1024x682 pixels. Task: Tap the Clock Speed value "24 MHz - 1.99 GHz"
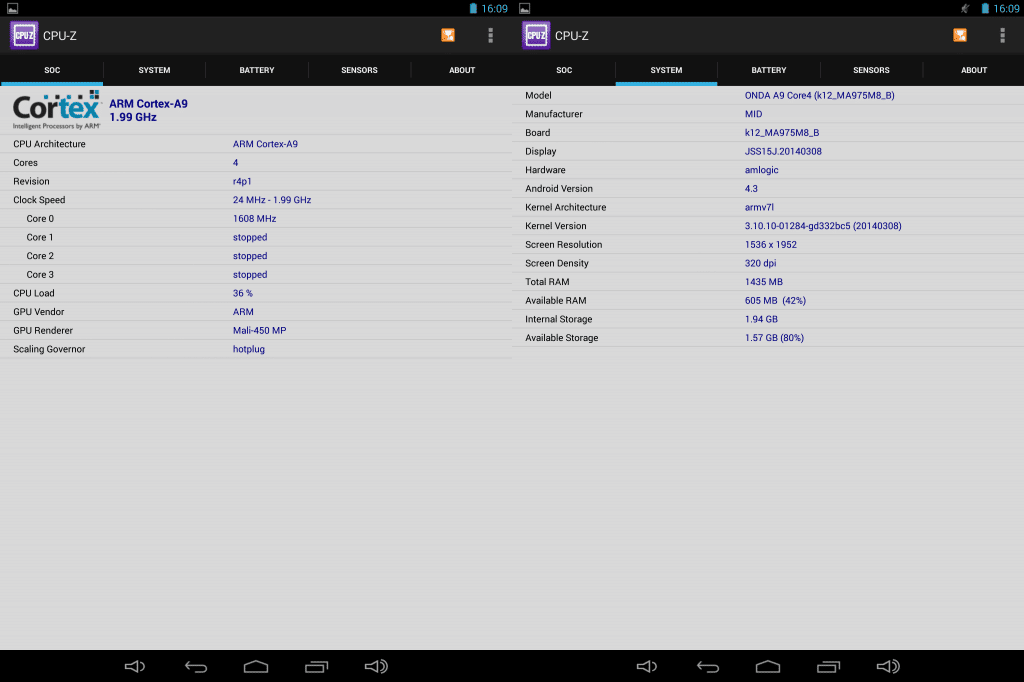click(x=272, y=200)
